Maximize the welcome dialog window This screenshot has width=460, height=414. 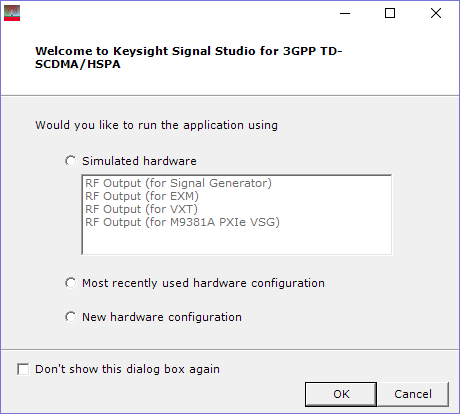pyautogui.click(x=390, y=13)
